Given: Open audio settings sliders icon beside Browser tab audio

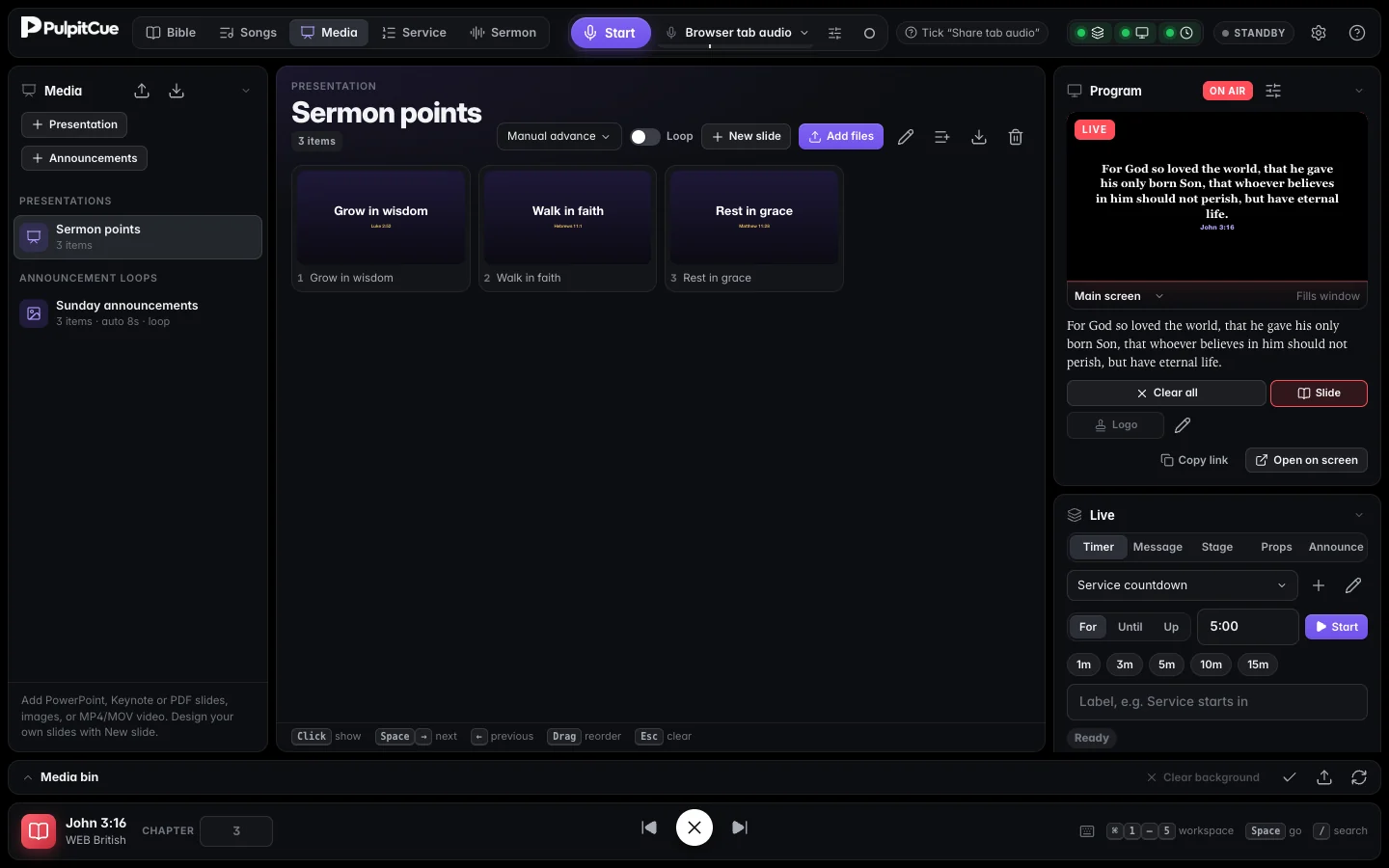Looking at the screenshot, I should pos(834,33).
